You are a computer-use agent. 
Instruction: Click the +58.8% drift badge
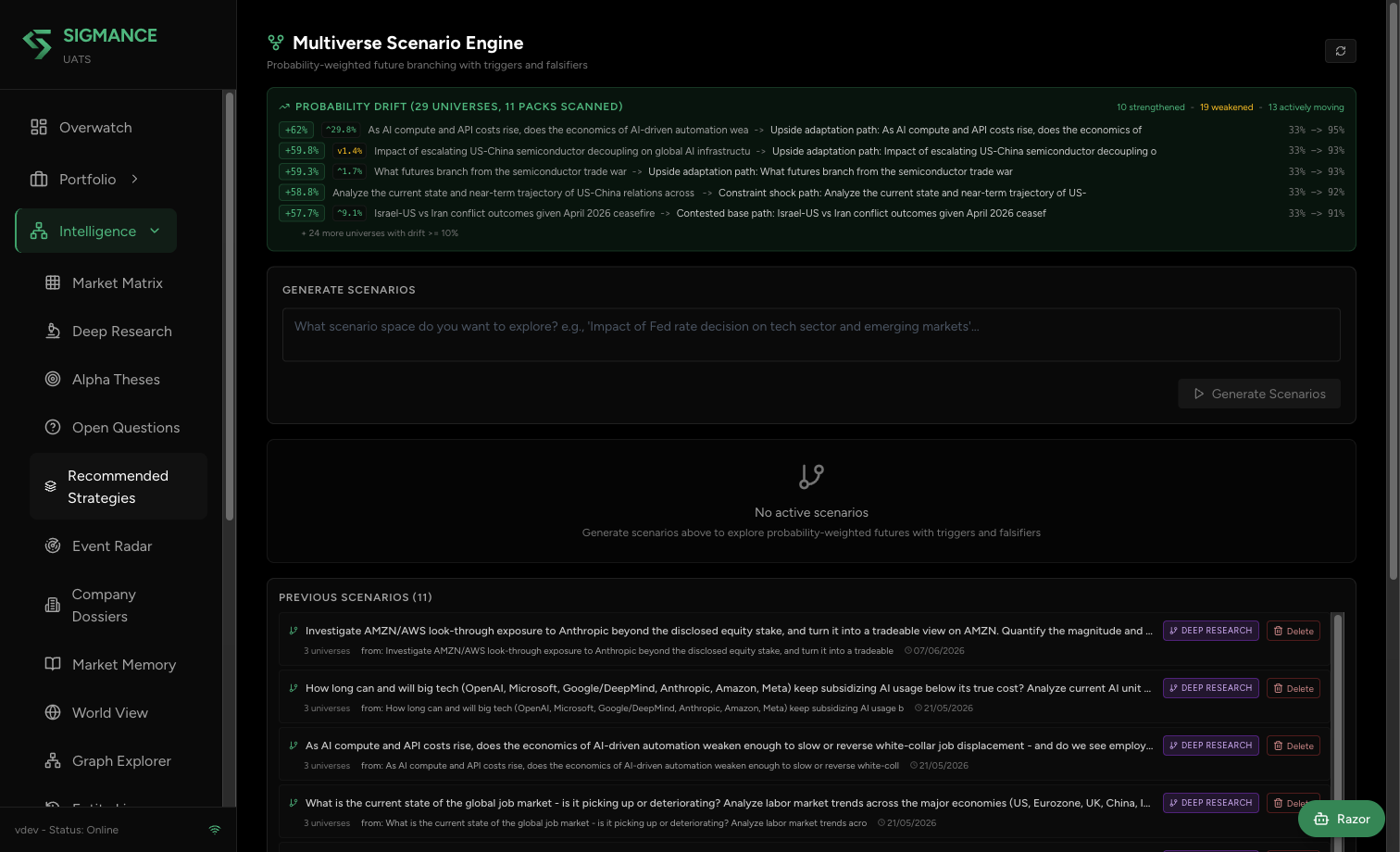[302, 193]
